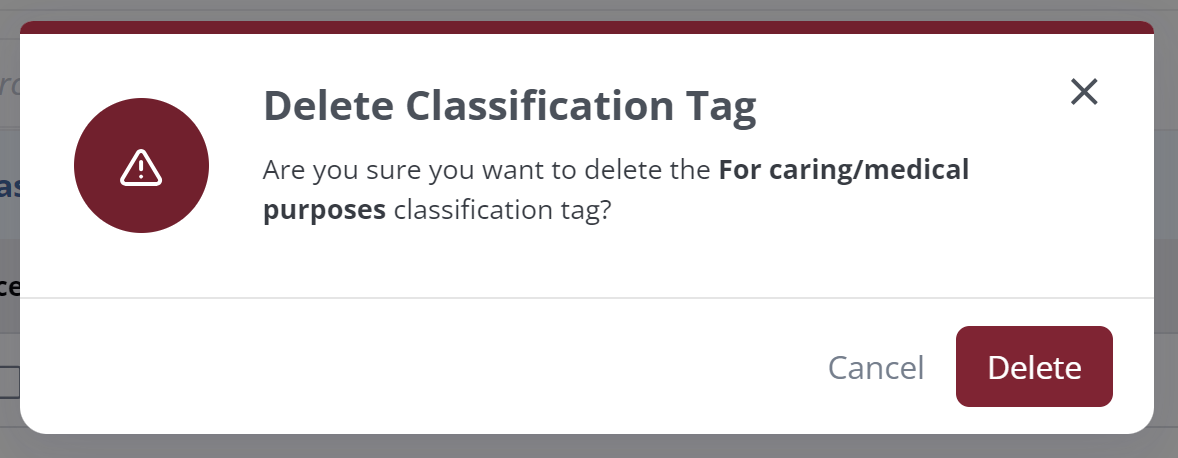Image resolution: width=1178 pixels, height=458 pixels.
Task: Click the 'Are you sure you want' text
Action: pos(369,170)
